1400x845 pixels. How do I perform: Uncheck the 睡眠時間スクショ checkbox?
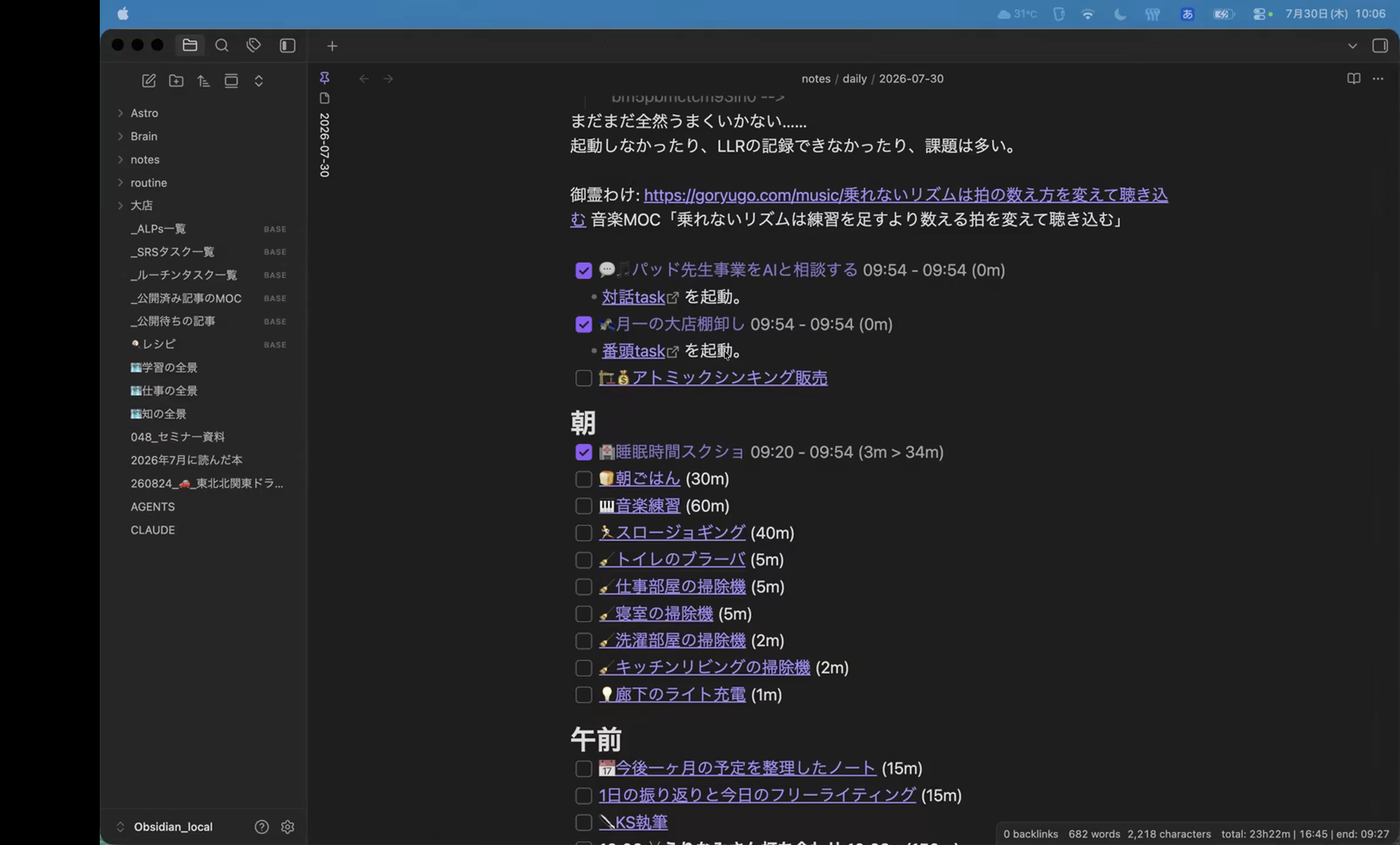[583, 453]
